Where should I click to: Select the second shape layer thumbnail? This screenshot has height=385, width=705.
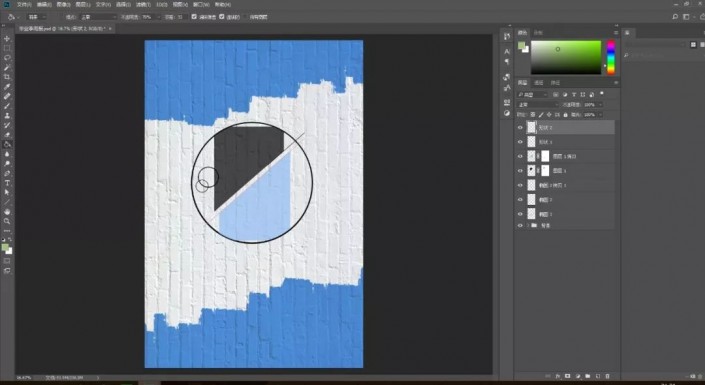pyautogui.click(x=531, y=142)
